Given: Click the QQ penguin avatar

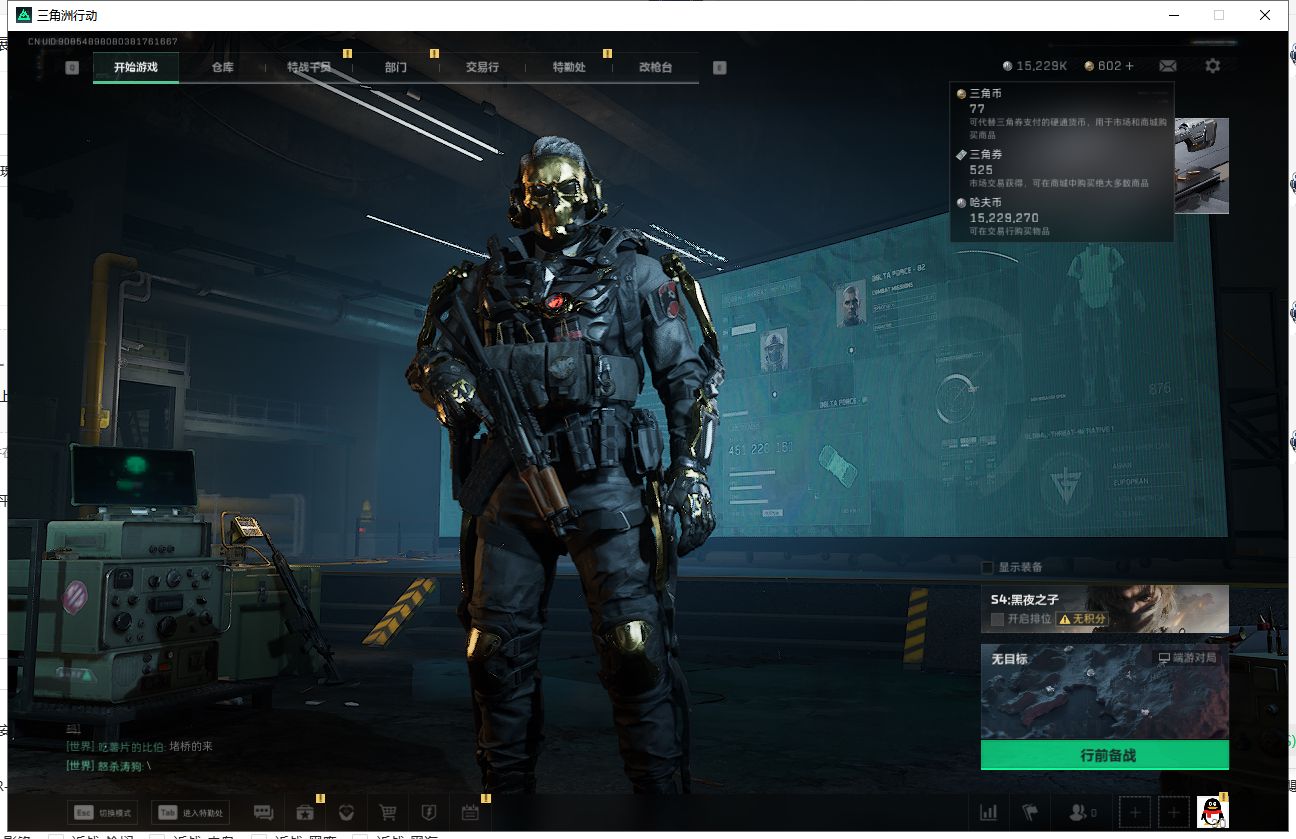Looking at the screenshot, I should [1213, 812].
